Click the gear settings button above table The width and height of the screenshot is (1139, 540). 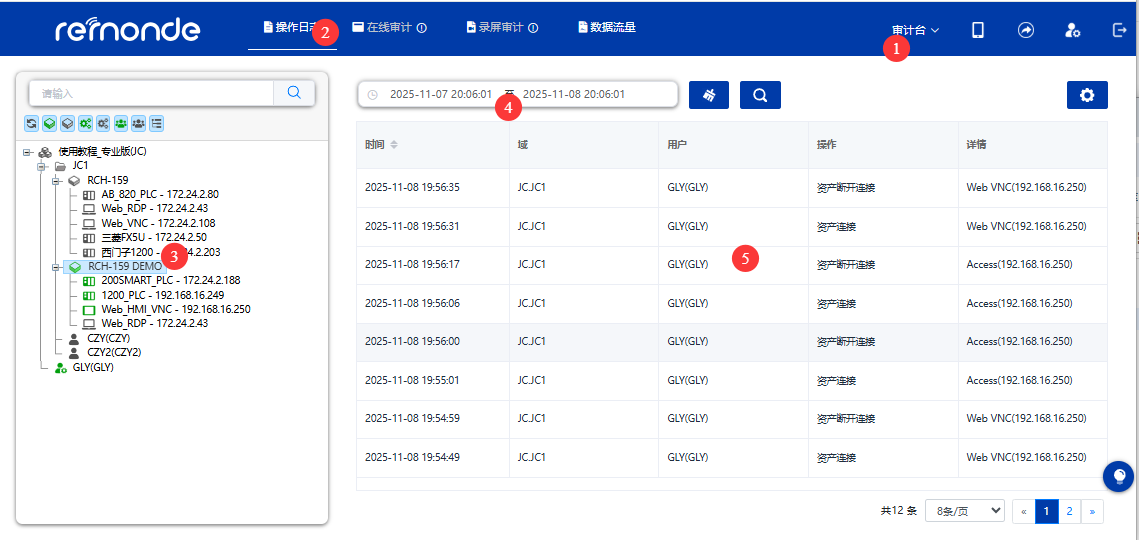tap(1087, 95)
